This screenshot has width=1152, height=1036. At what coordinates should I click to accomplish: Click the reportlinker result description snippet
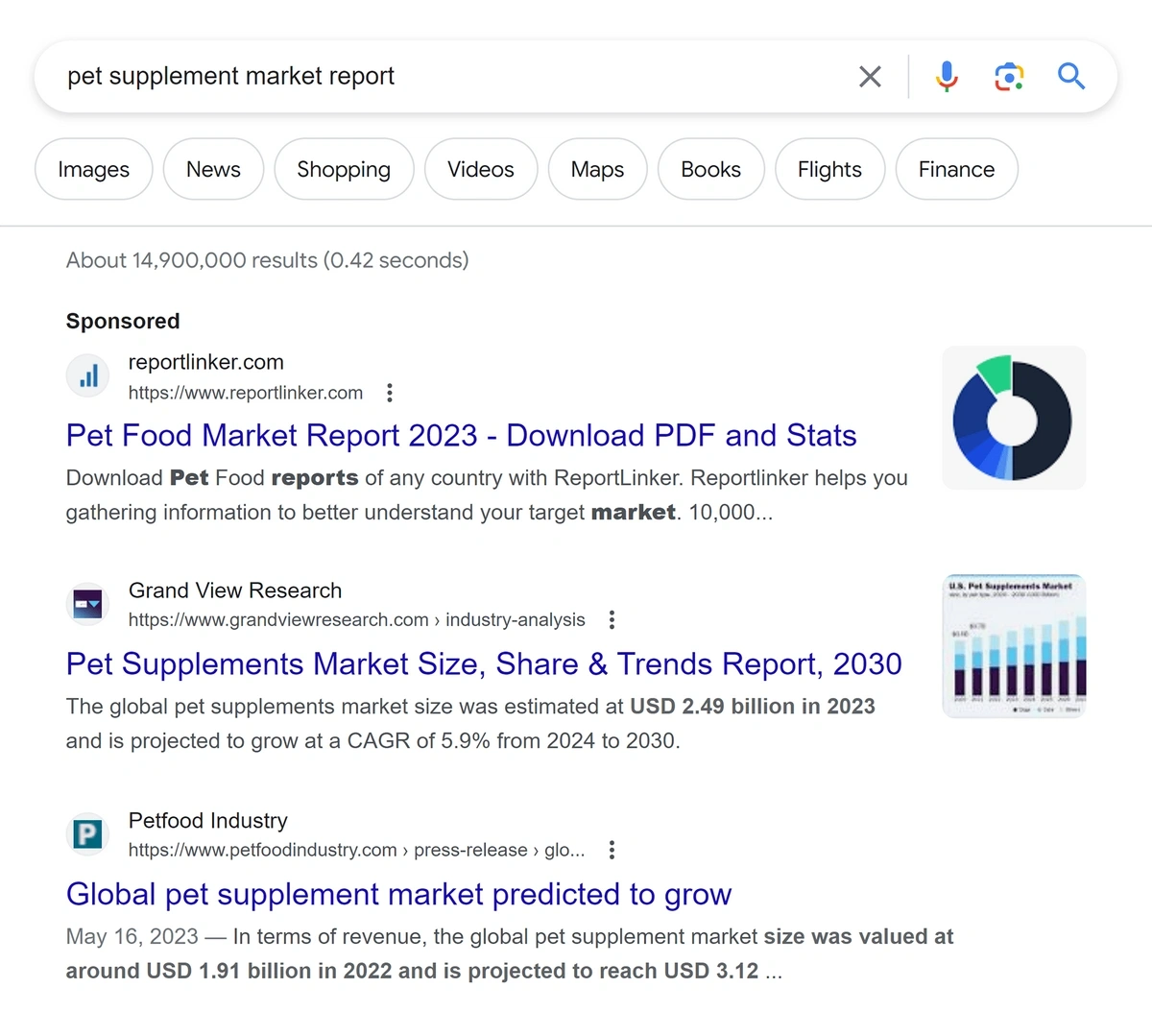point(487,495)
